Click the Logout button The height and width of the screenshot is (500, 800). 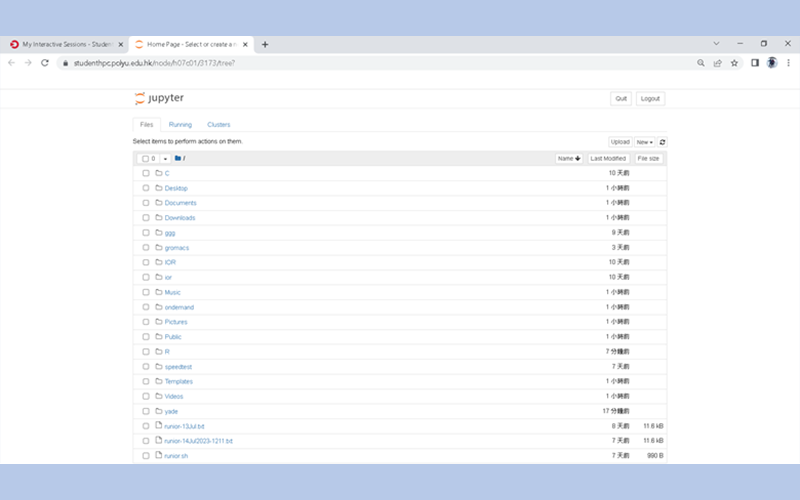pos(650,99)
